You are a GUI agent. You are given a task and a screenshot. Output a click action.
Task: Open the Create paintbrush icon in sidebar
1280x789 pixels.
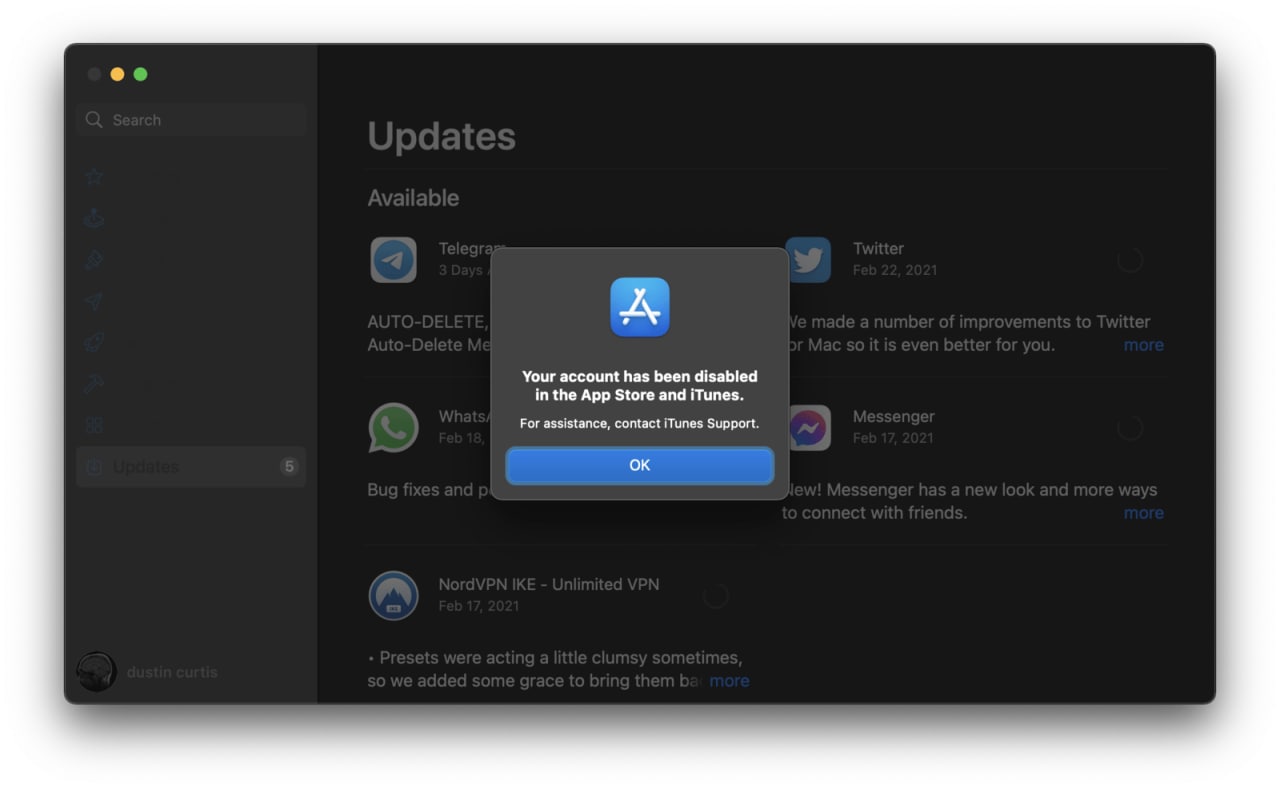click(94, 260)
